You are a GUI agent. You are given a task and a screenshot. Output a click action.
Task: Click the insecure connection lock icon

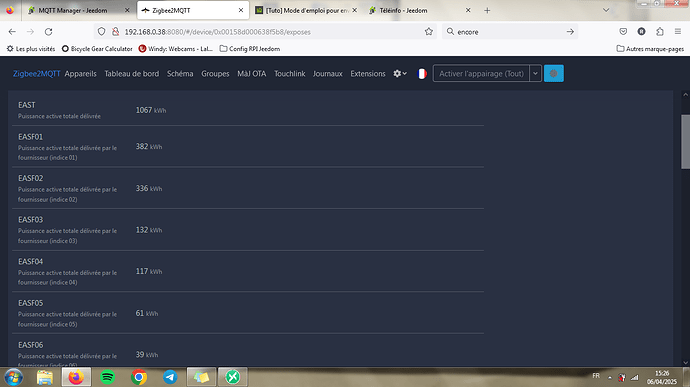tap(115, 32)
